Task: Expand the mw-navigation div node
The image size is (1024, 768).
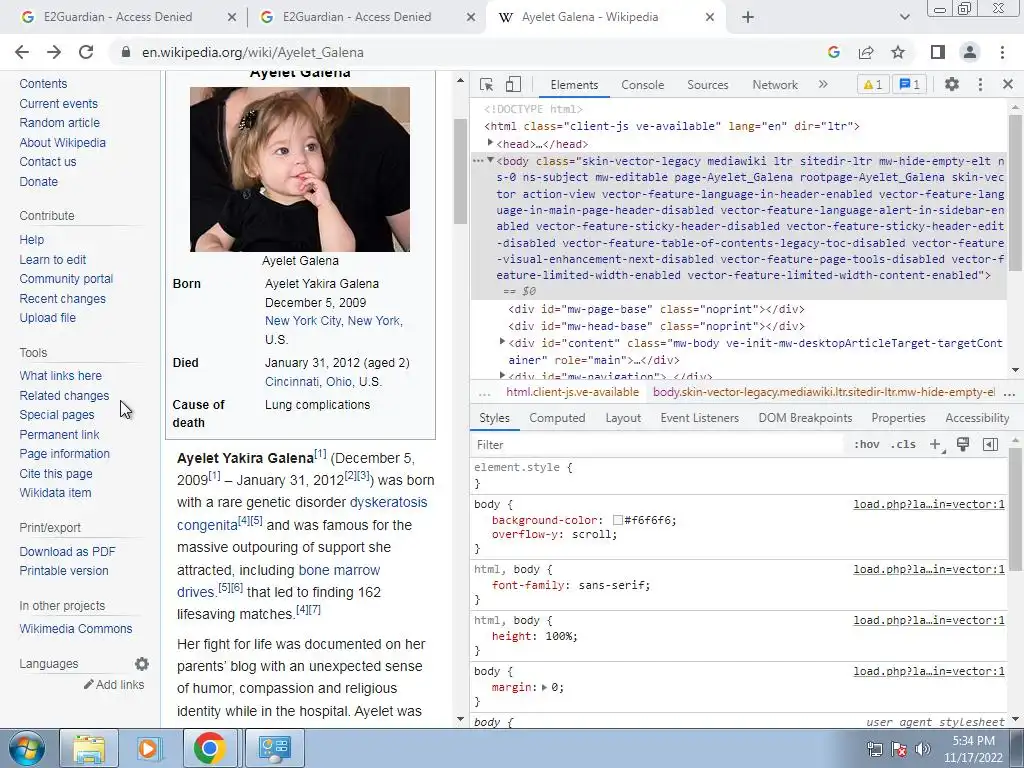Action: tap(502, 375)
